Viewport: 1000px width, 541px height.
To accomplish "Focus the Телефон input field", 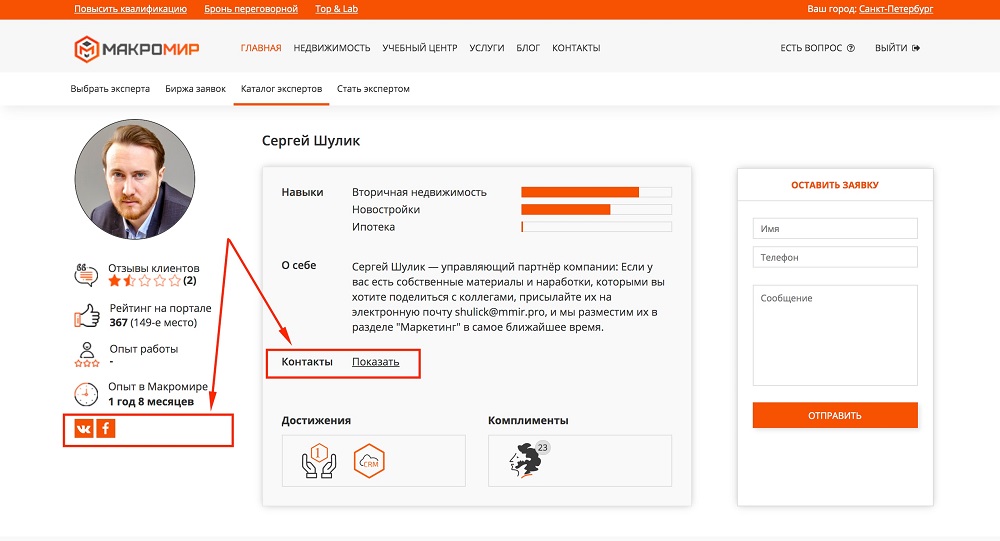I will click(x=835, y=257).
